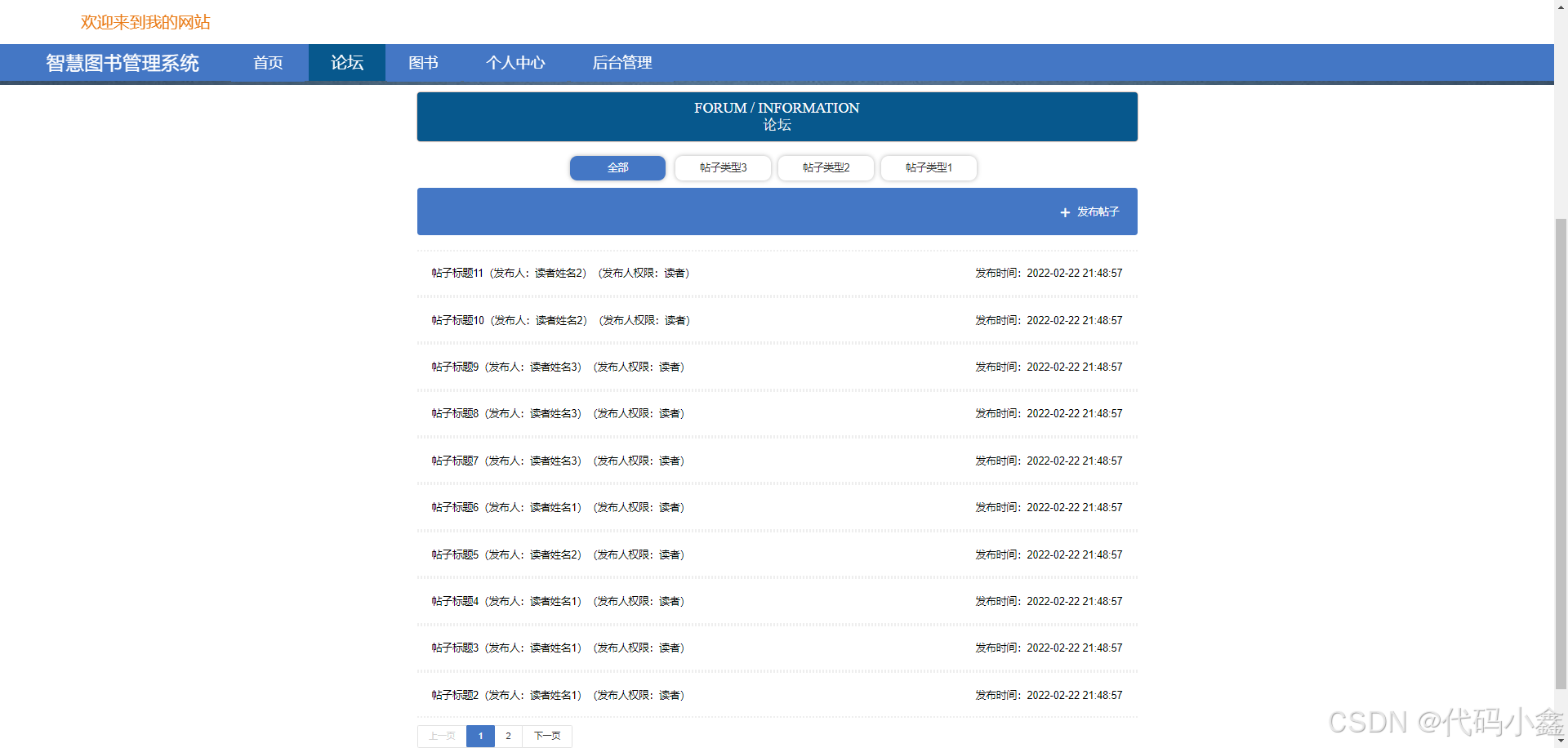Viewport: 1568px width, 748px height.
Task: Go to the 图书 menu item
Action: point(423,63)
